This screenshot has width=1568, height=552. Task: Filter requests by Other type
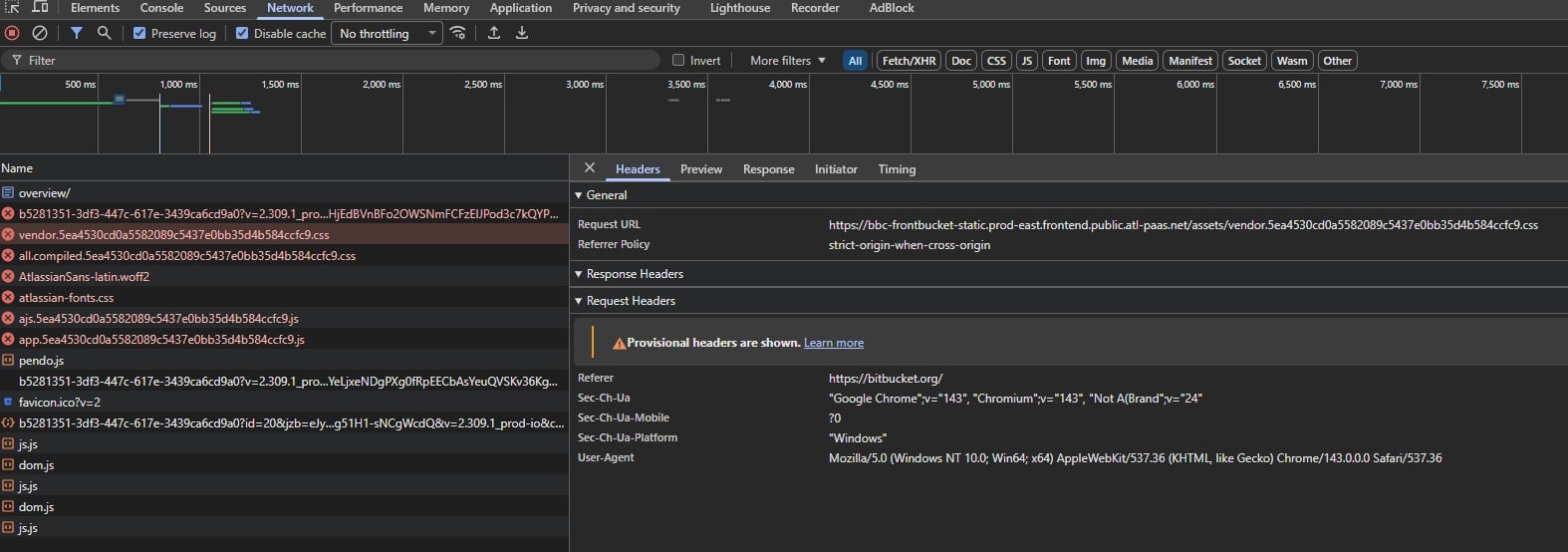[1337, 61]
